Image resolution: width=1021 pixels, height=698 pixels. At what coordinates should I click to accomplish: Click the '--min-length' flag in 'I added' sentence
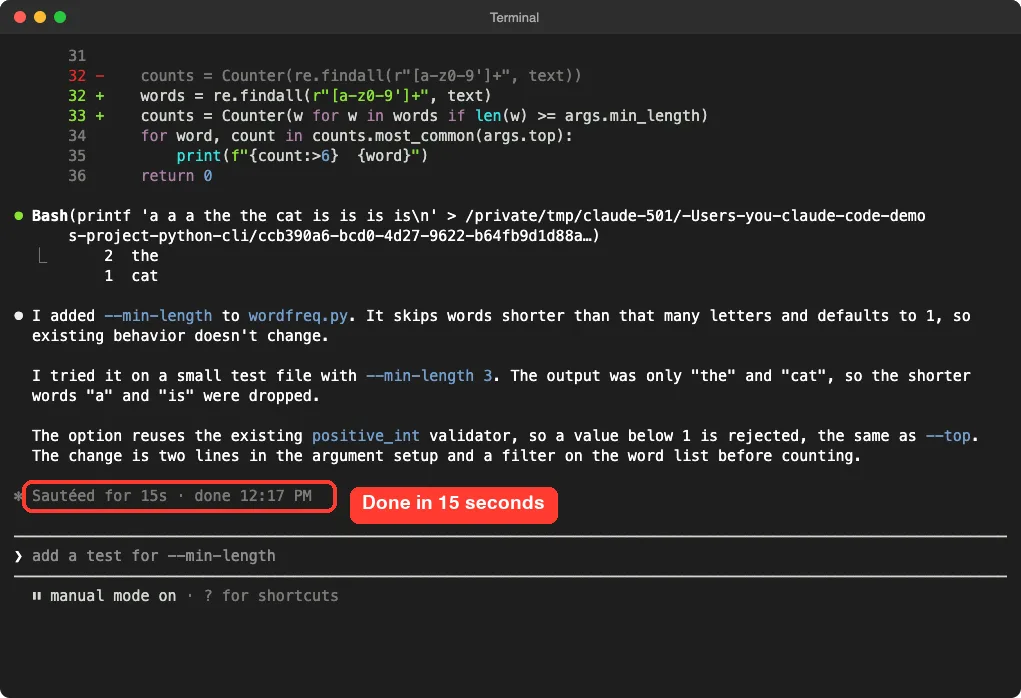tap(158, 316)
